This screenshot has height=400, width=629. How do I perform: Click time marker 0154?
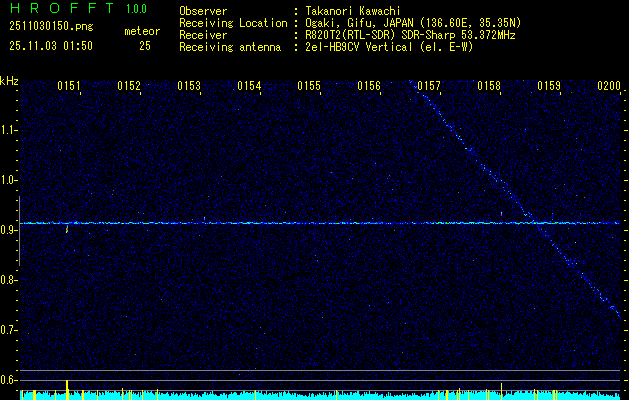(x=249, y=86)
